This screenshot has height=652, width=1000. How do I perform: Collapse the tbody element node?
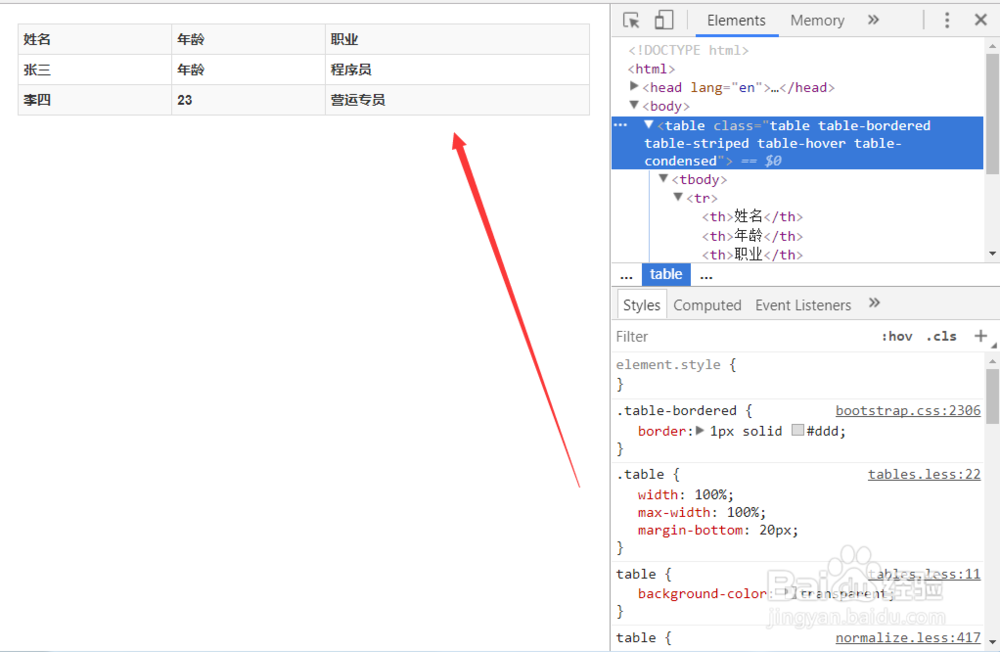point(663,178)
